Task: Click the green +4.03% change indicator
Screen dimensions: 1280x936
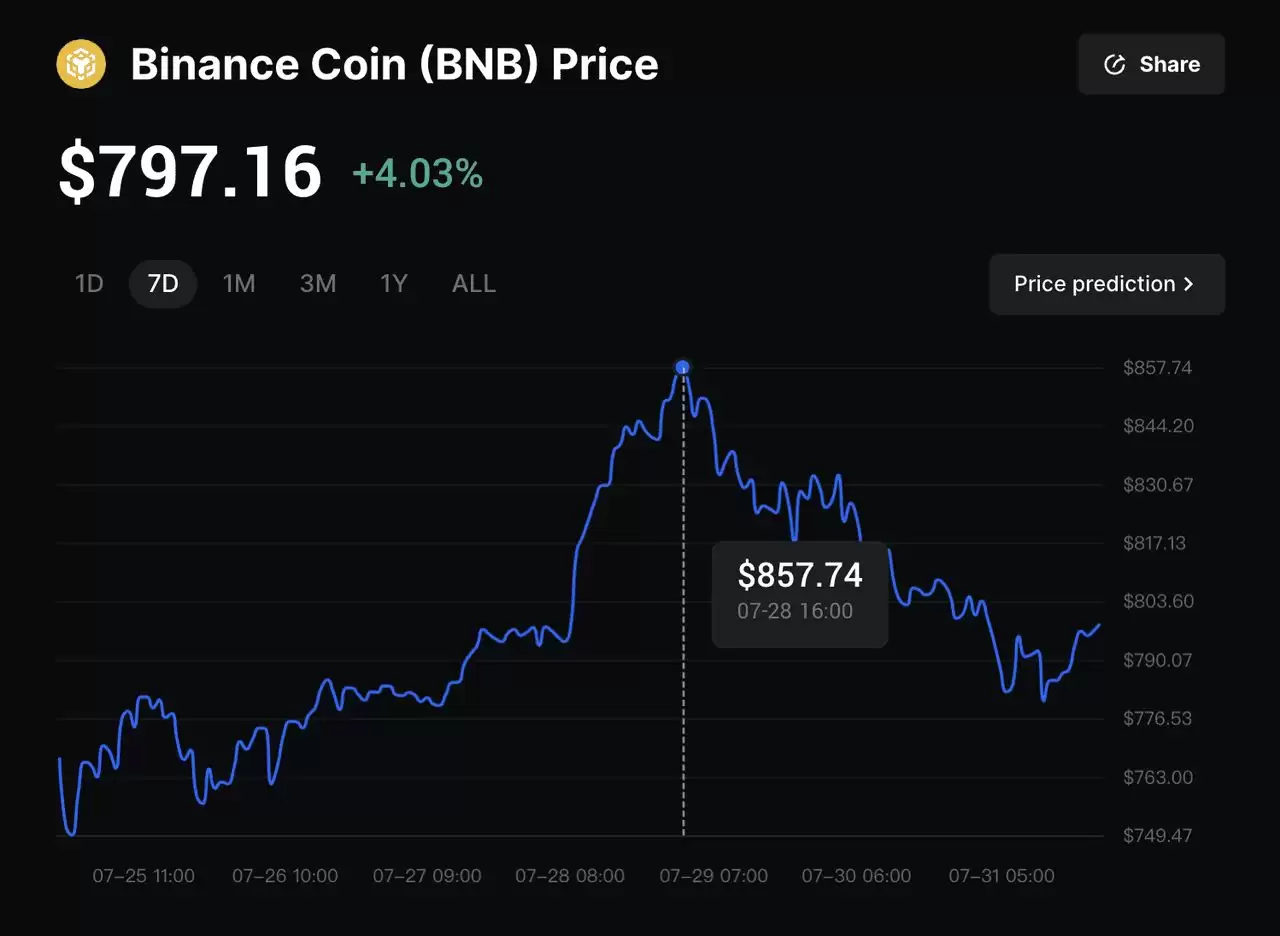Action: click(417, 172)
